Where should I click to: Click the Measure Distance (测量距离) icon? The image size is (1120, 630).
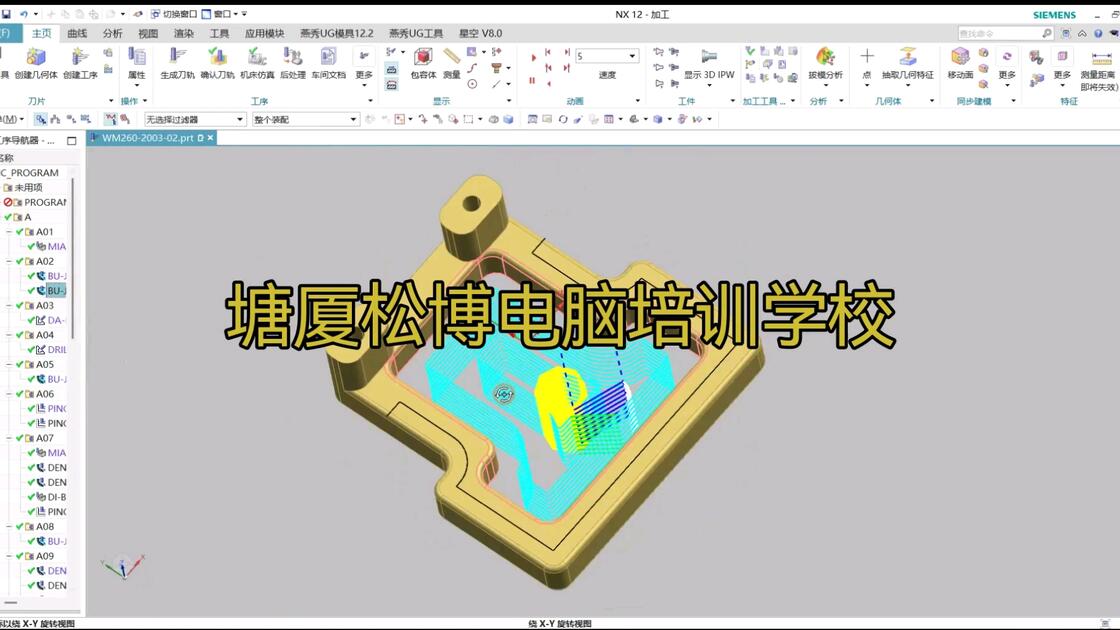[x=1101, y=59]
